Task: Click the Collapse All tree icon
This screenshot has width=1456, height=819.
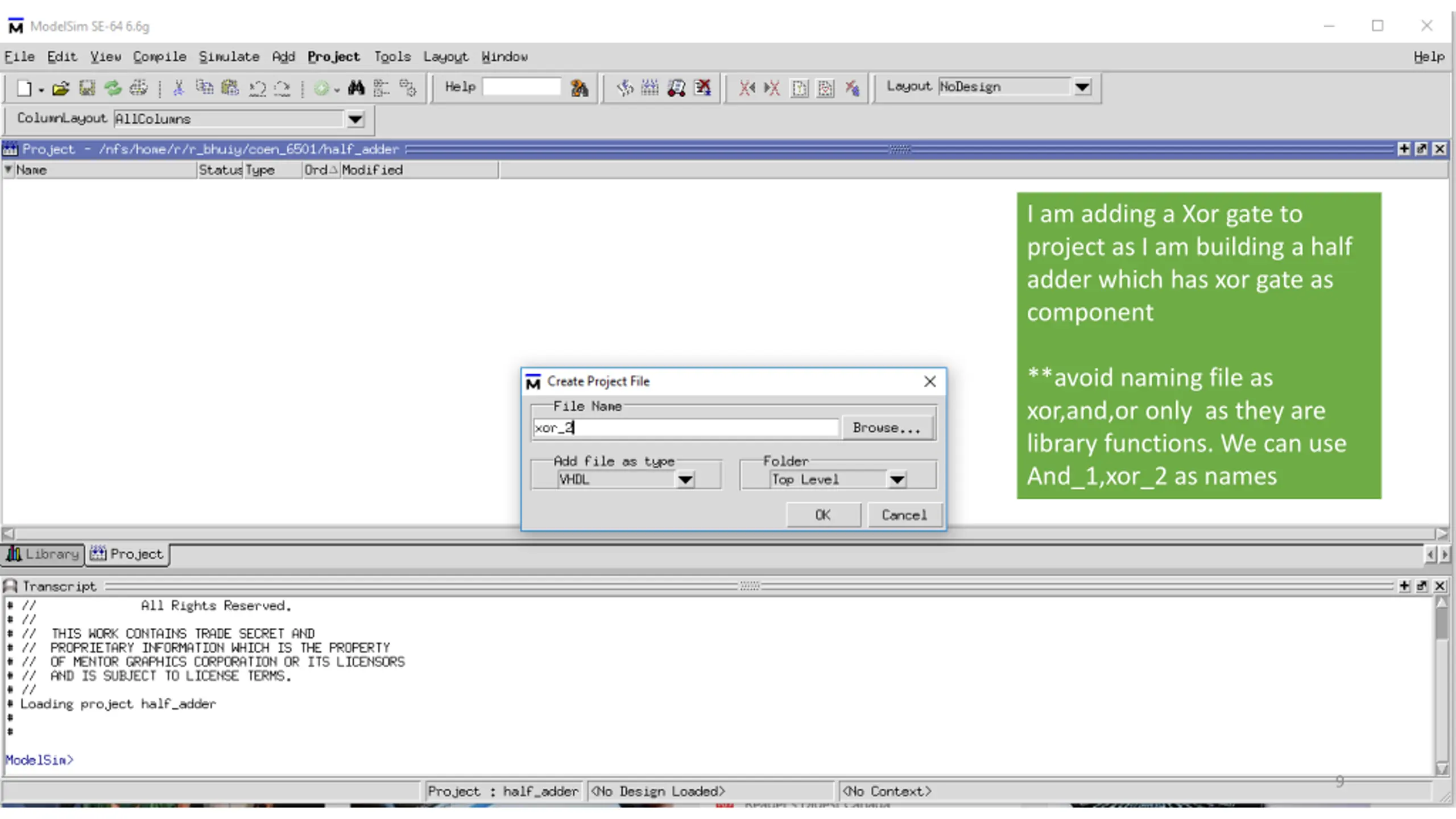Action: [x=382, y=88]
